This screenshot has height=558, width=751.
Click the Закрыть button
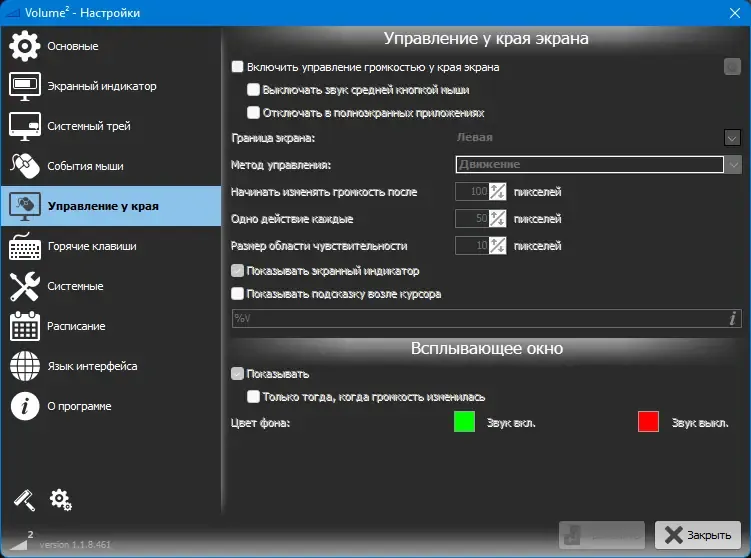point(698,535)
